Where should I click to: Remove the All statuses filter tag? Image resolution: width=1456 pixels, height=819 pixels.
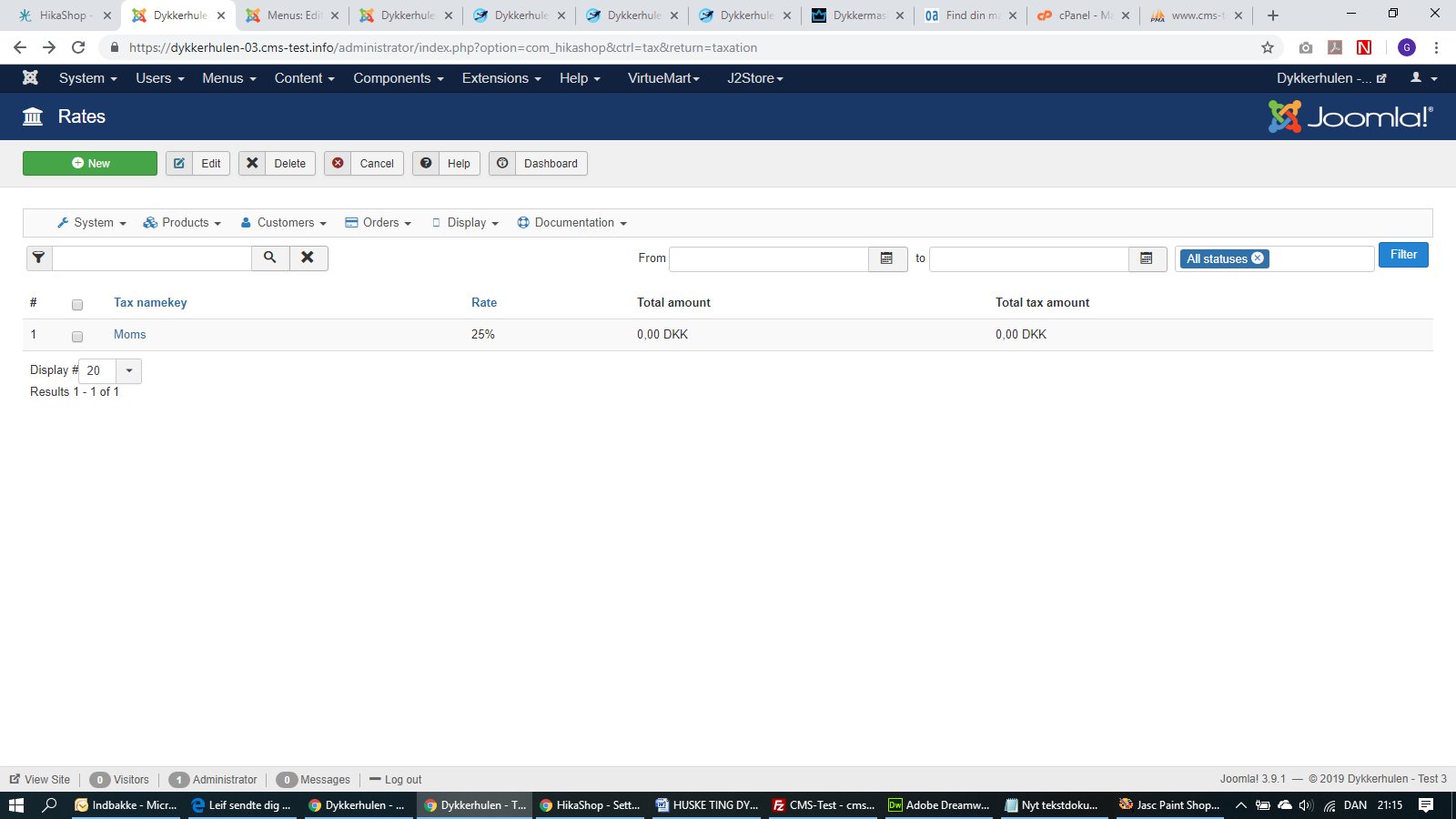pos(1258,258)
